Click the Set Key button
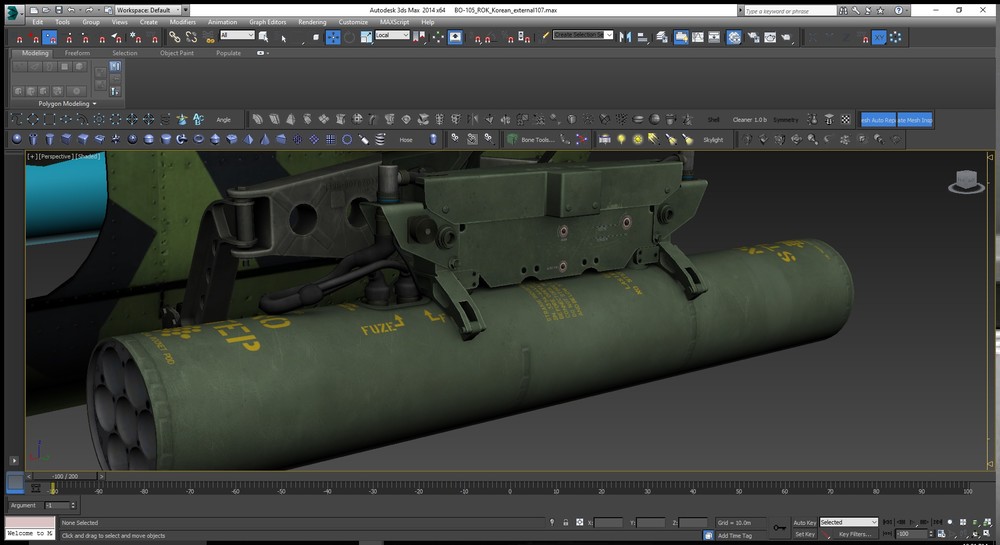 click(804, 534)
